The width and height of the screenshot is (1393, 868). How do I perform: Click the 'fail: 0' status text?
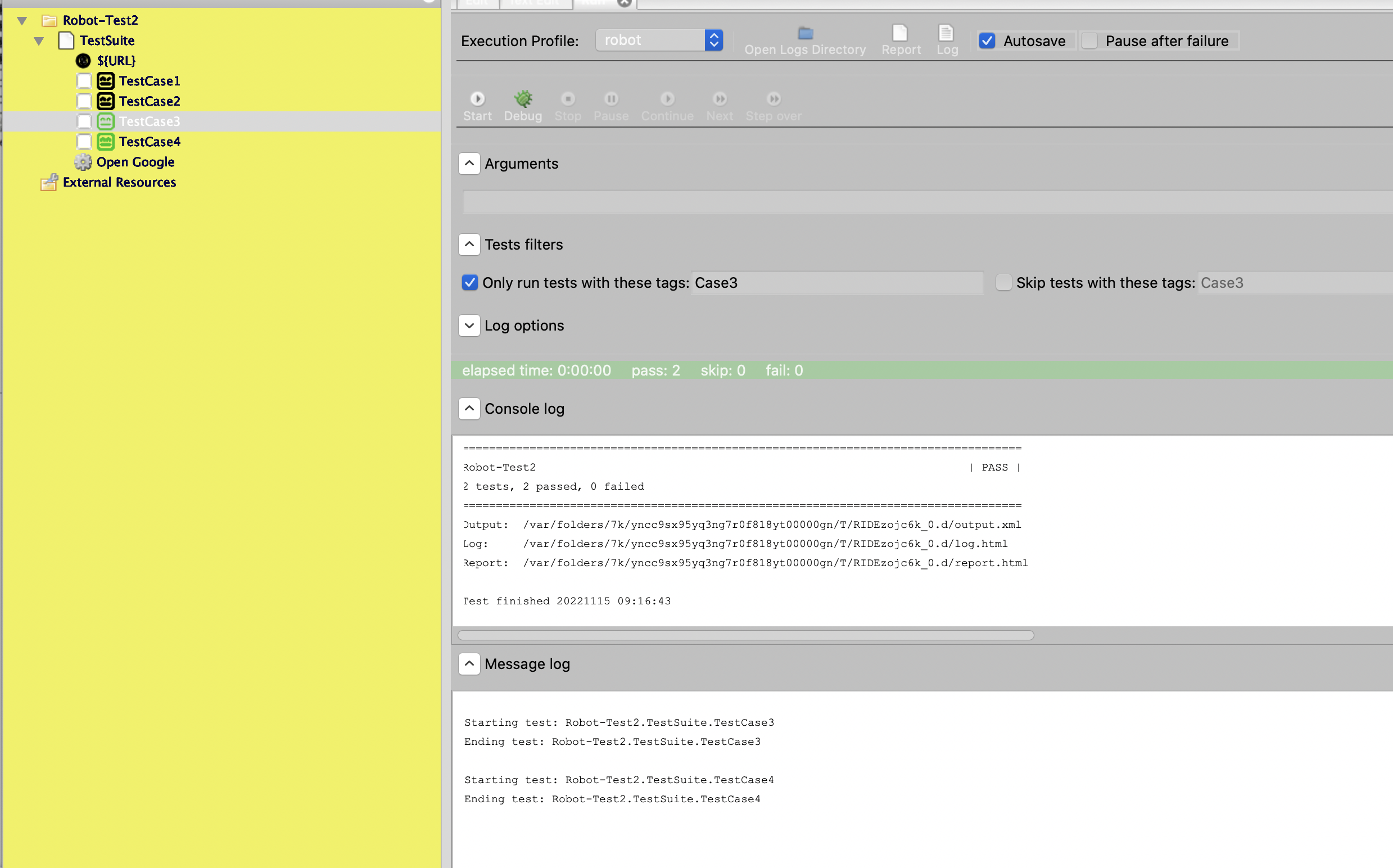click(x=784, y=371)
